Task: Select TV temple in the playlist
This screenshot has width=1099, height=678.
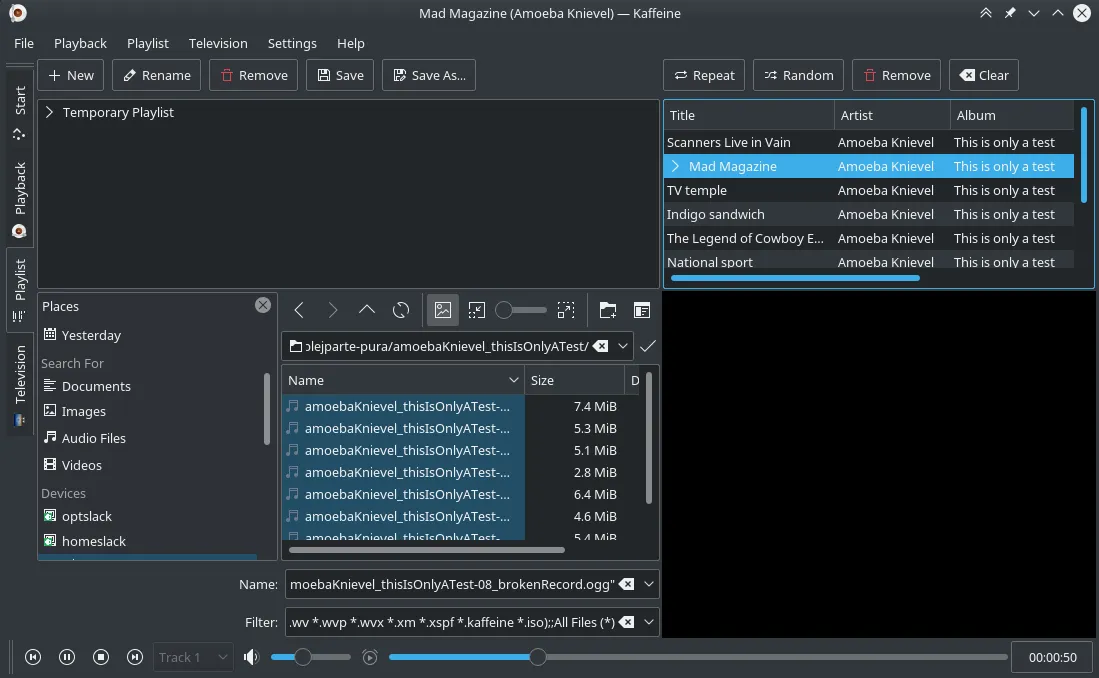Action: [x=697, y=190]
